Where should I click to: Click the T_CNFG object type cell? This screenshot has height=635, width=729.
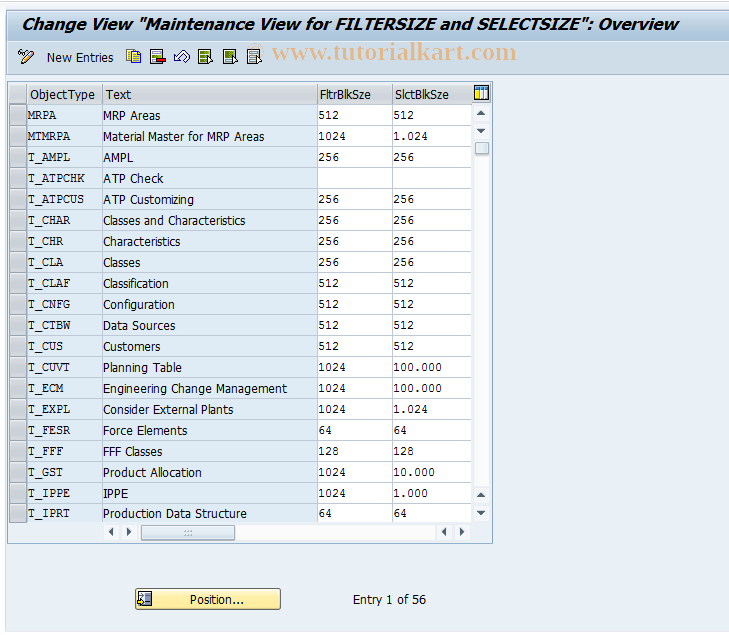pyautogui.click(x=65, y=304)
